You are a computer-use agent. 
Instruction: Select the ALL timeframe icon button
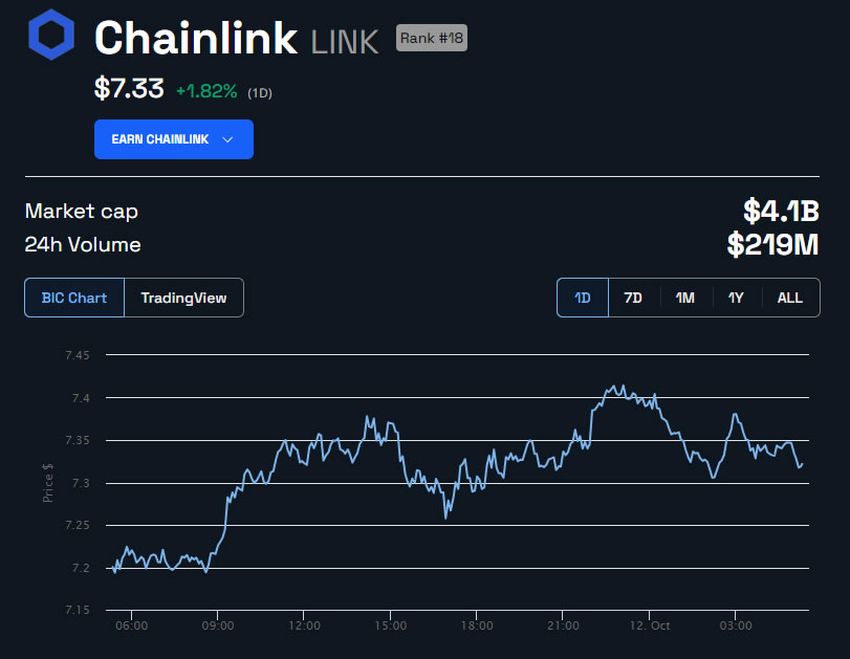(x=789, y=297)
